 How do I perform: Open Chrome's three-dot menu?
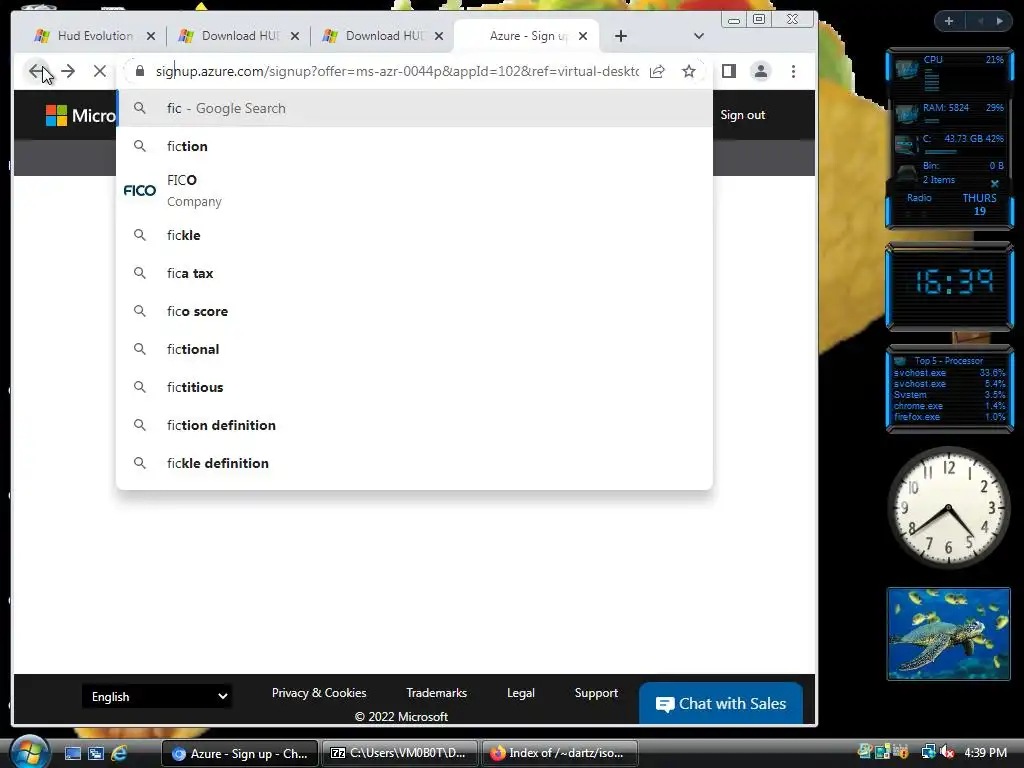point(793,71)
